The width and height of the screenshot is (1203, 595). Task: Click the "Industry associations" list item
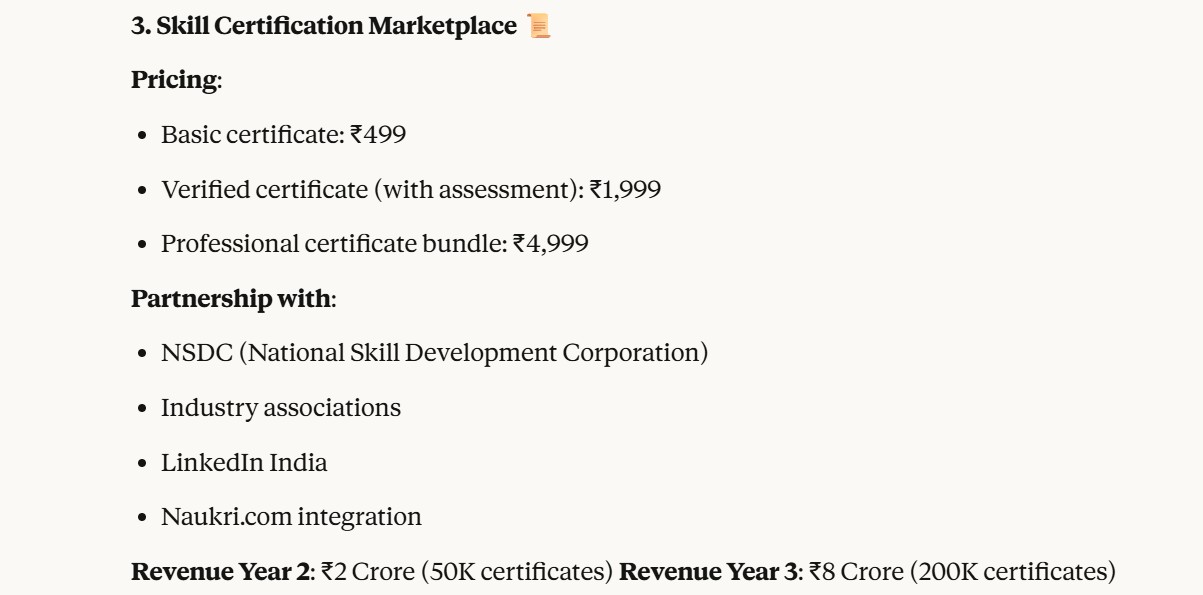pyautogui.click(x=281, y=408)
